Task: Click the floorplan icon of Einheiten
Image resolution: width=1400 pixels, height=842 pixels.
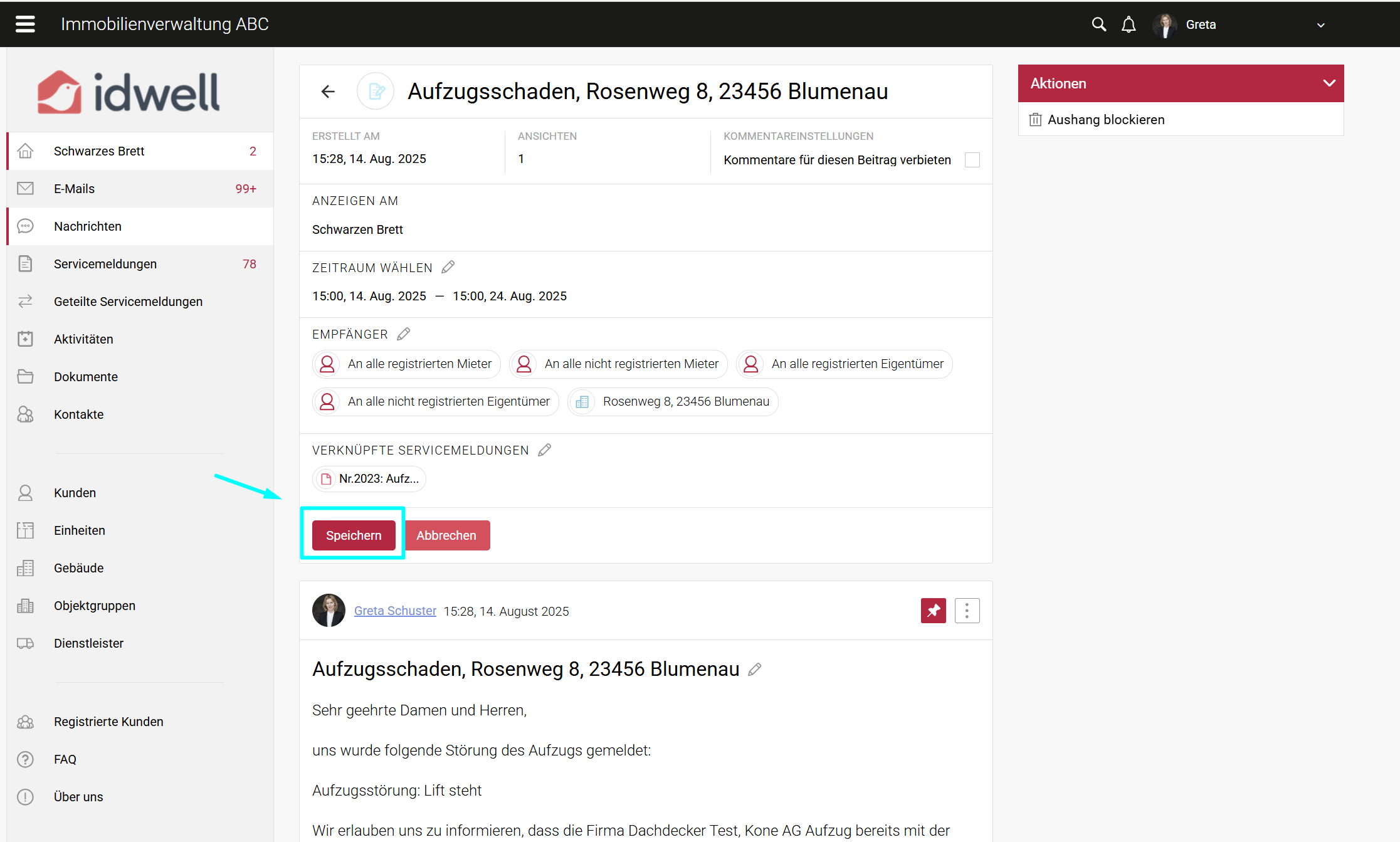Action: (25, 530)
